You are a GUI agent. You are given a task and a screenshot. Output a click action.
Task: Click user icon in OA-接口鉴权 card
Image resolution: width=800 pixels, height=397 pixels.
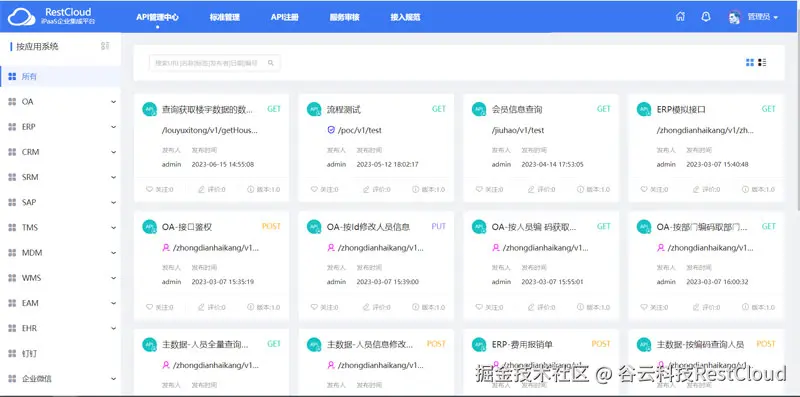(166, 248)
